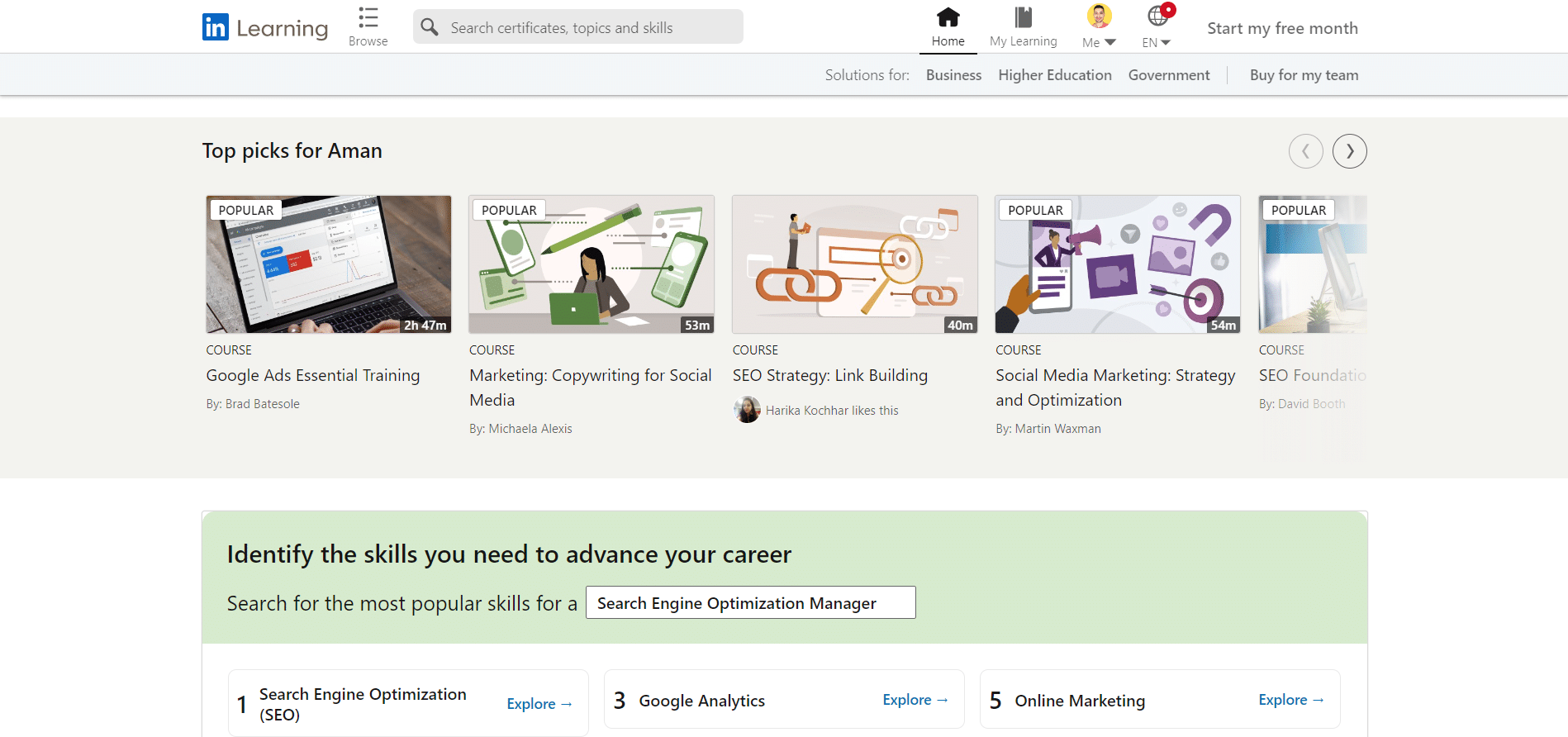The height and width of the screenshot is (737, 1568).
Task: Click the globe language icon
Action: tap(1158, 16)
